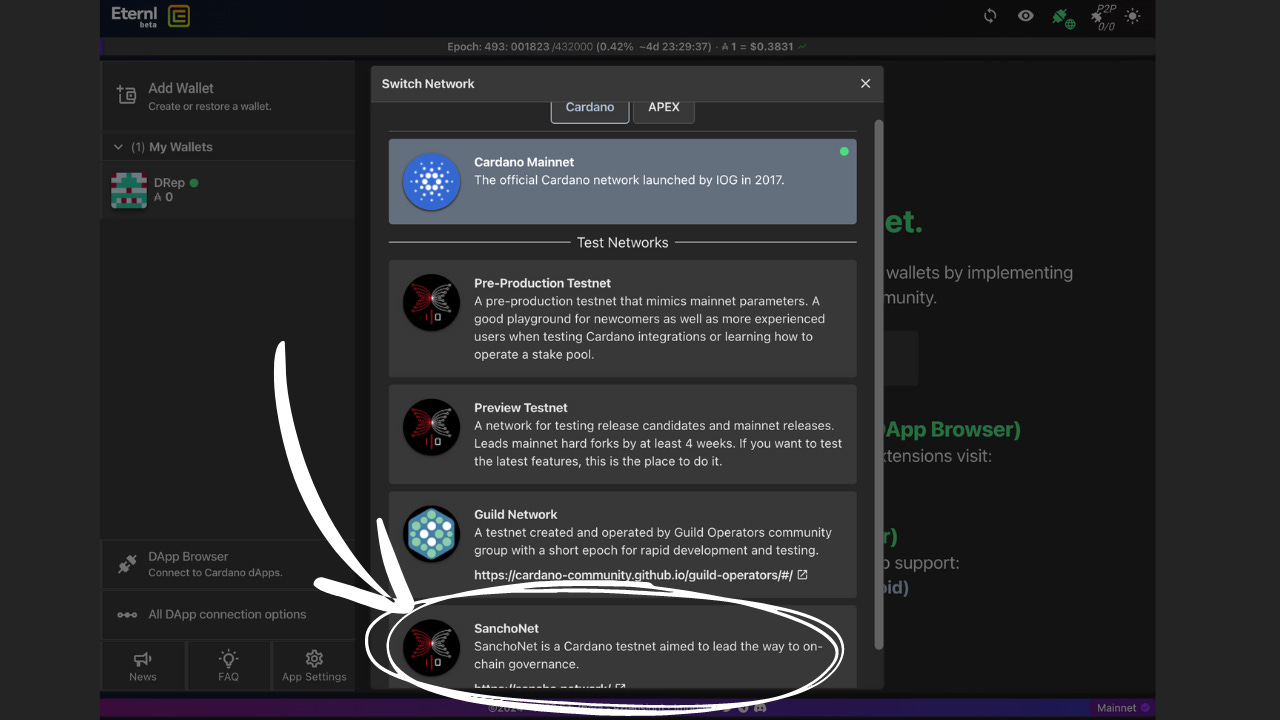Open DApp Browser 'Connect to Cardano dApps.'
1280x720 pixels.
tap(228, 565)
